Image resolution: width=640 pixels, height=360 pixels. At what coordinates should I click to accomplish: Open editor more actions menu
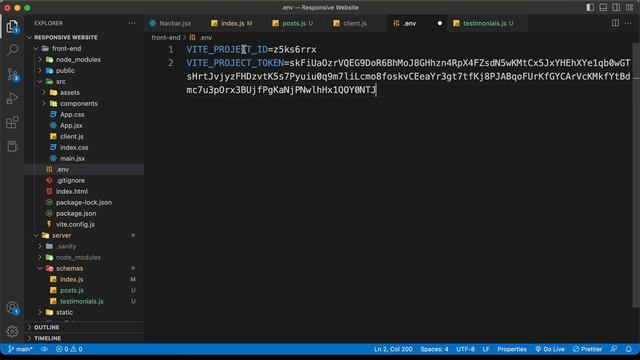[628, 23]
